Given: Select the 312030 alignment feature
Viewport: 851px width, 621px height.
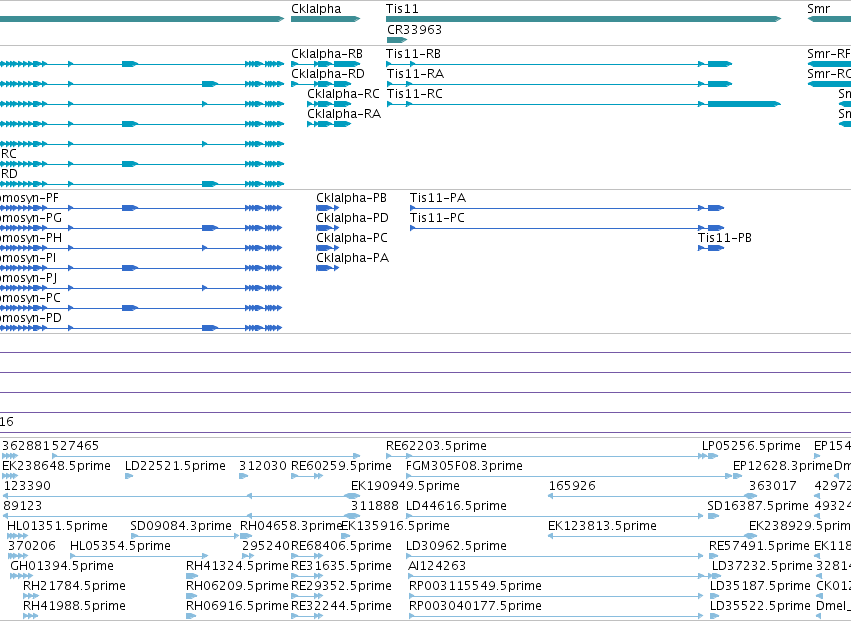Looking at the screenshot, I should coord(244,476).
